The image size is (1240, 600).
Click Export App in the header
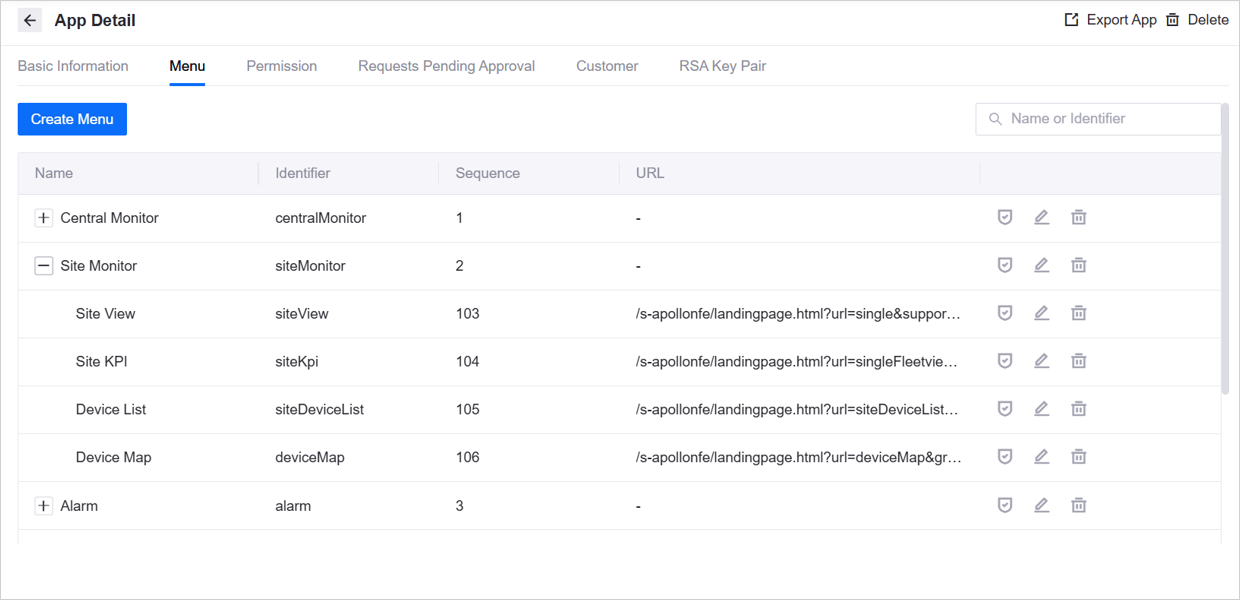(1110, 20)
